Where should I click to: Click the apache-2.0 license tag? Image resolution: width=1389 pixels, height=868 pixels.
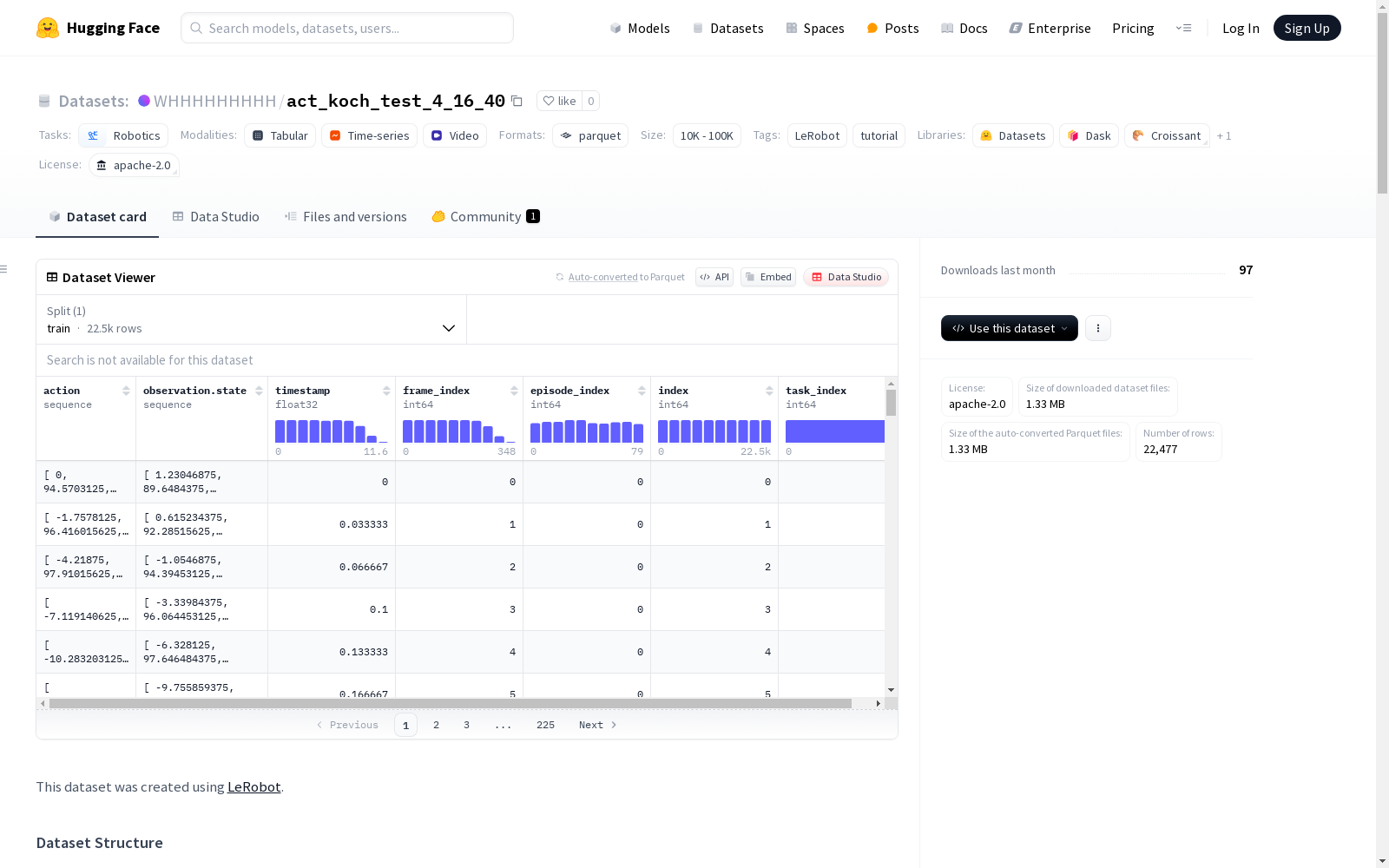click(134, 165)
